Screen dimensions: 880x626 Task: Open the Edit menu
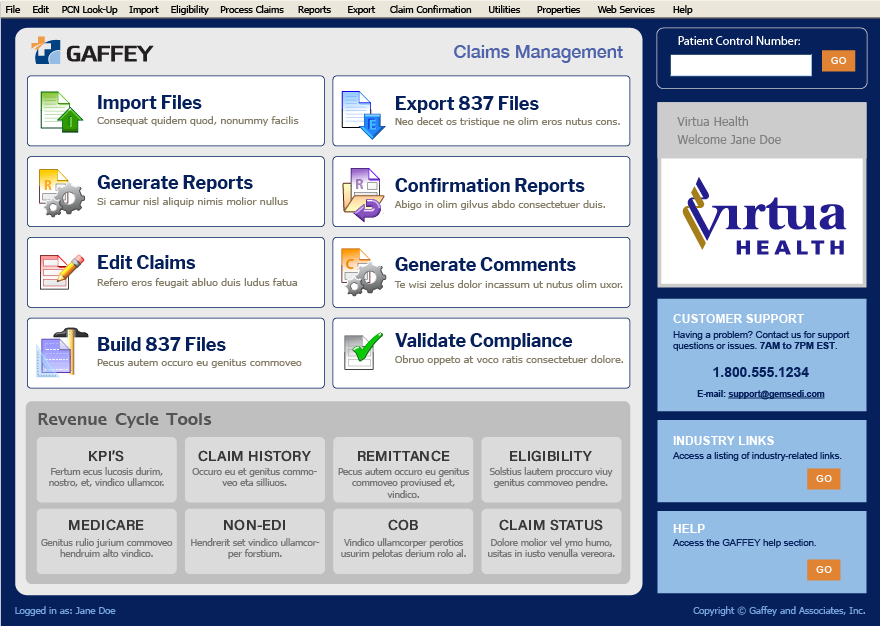tap(40, 10)
